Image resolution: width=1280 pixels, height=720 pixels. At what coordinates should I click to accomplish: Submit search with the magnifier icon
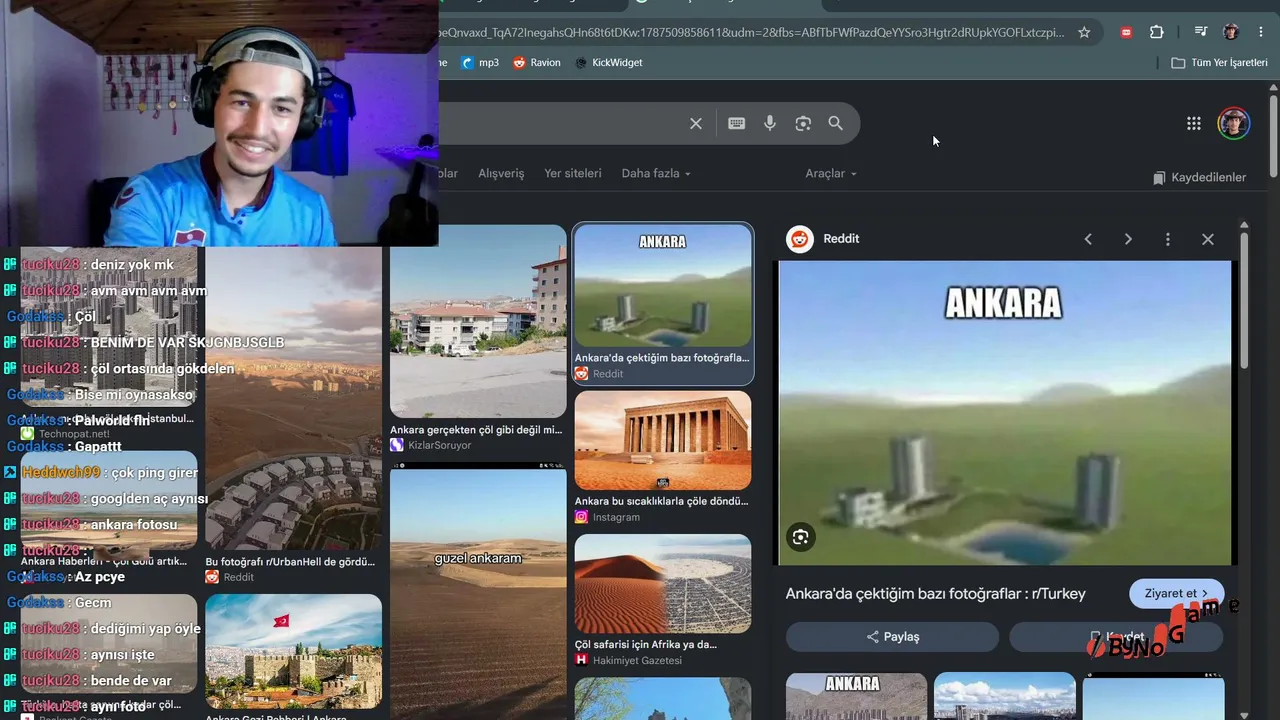coord(836,123)
